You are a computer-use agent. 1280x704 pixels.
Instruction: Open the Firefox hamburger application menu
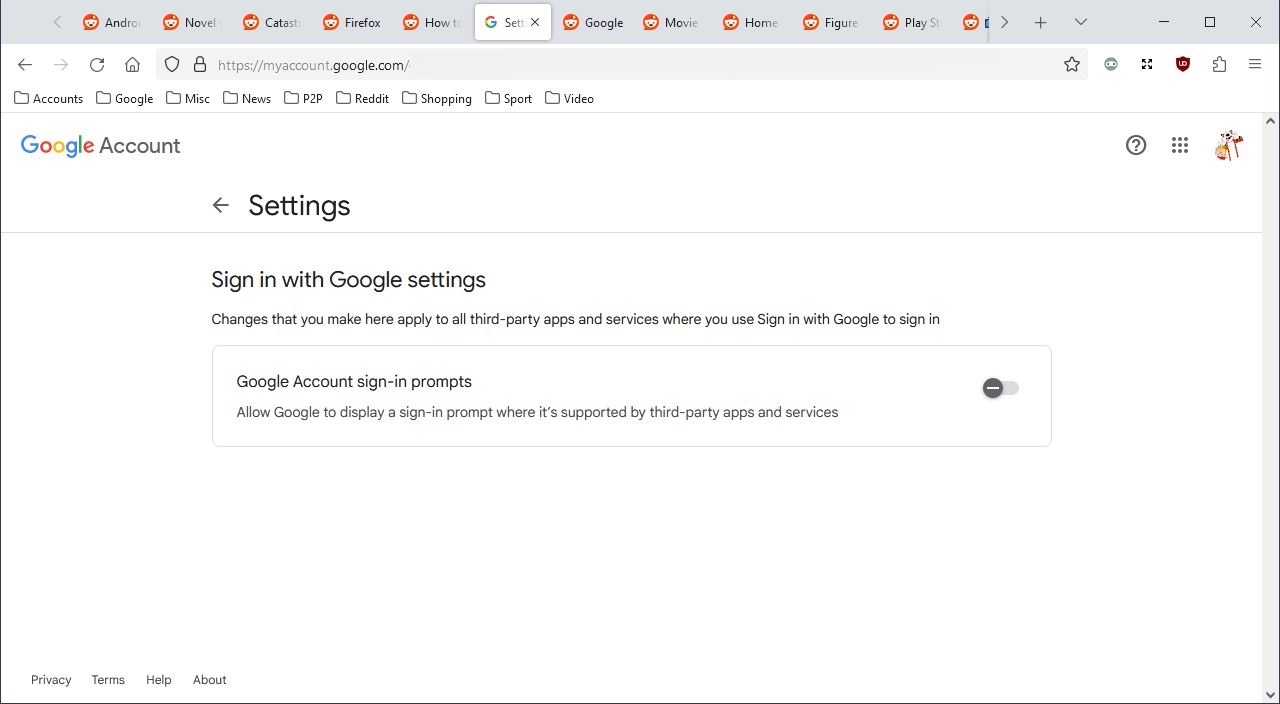(x=1255, y=65)
